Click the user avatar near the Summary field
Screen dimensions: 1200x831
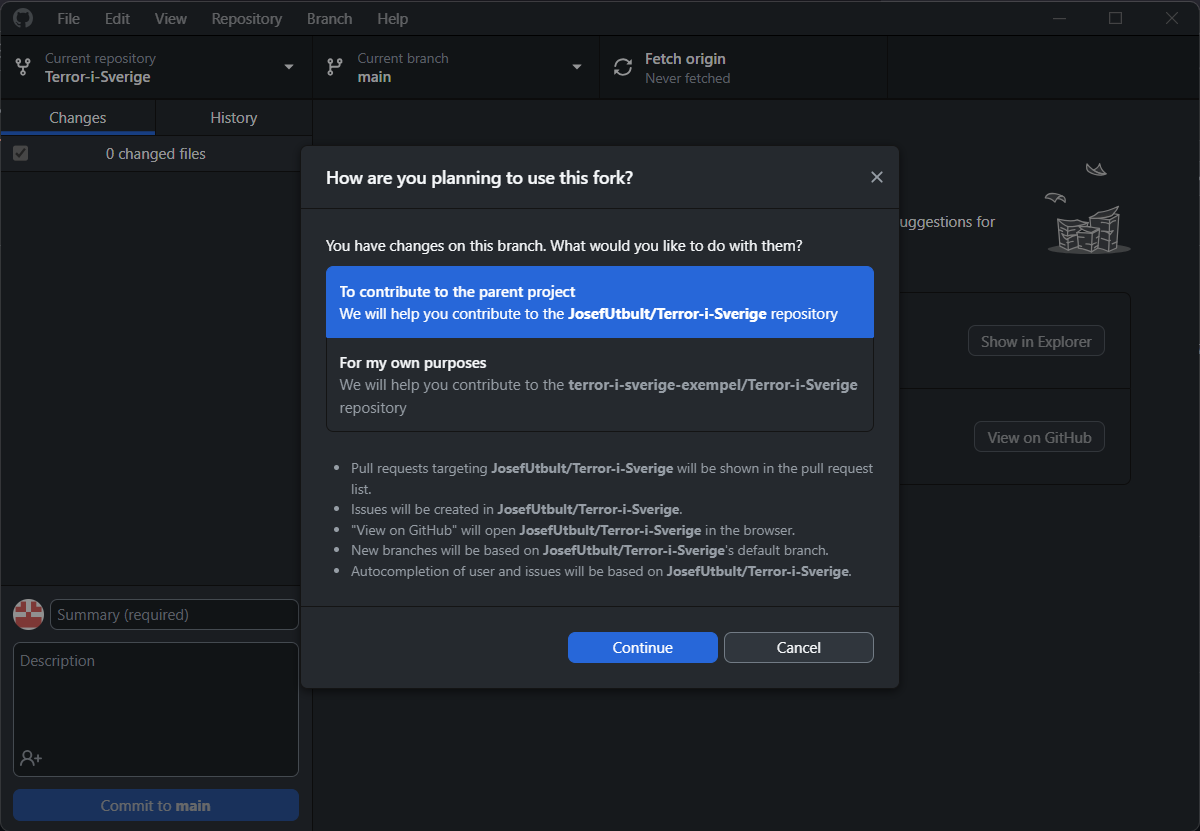28,614
